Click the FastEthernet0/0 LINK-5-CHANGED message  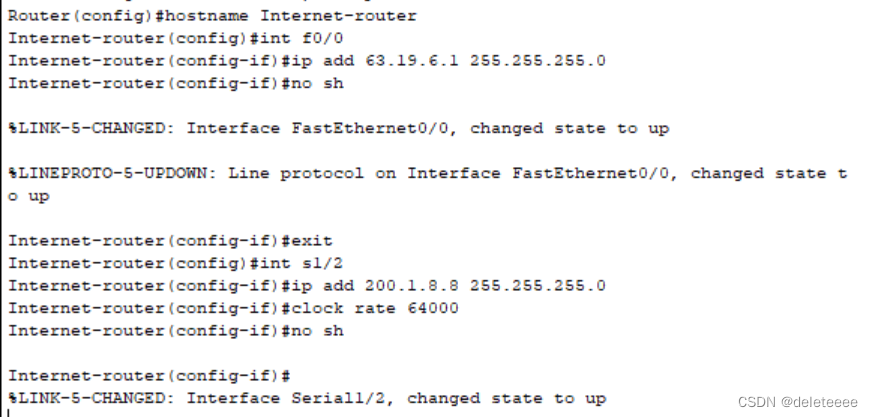(x=338, y=128)
